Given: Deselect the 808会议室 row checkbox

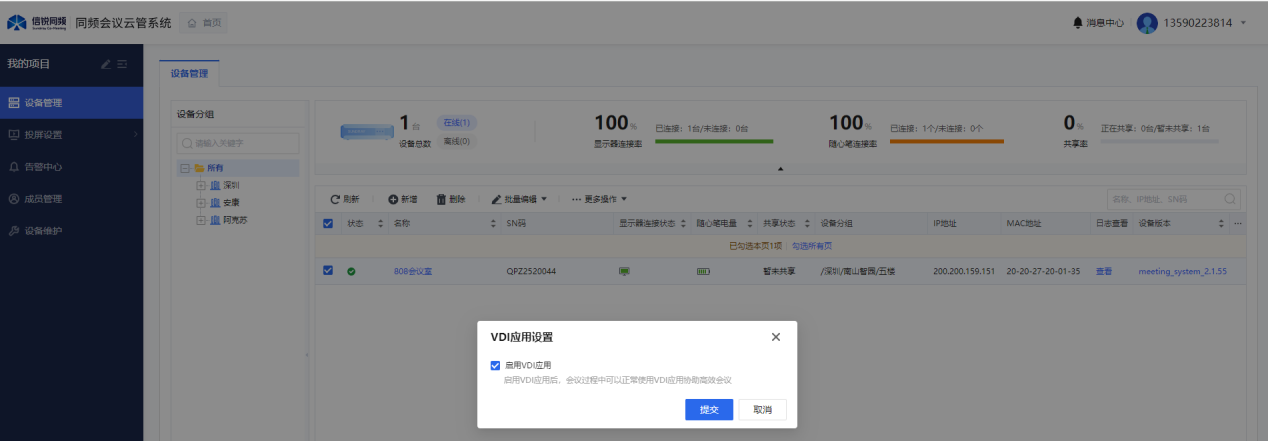Looking at the screenshot, I should [328, 271].
